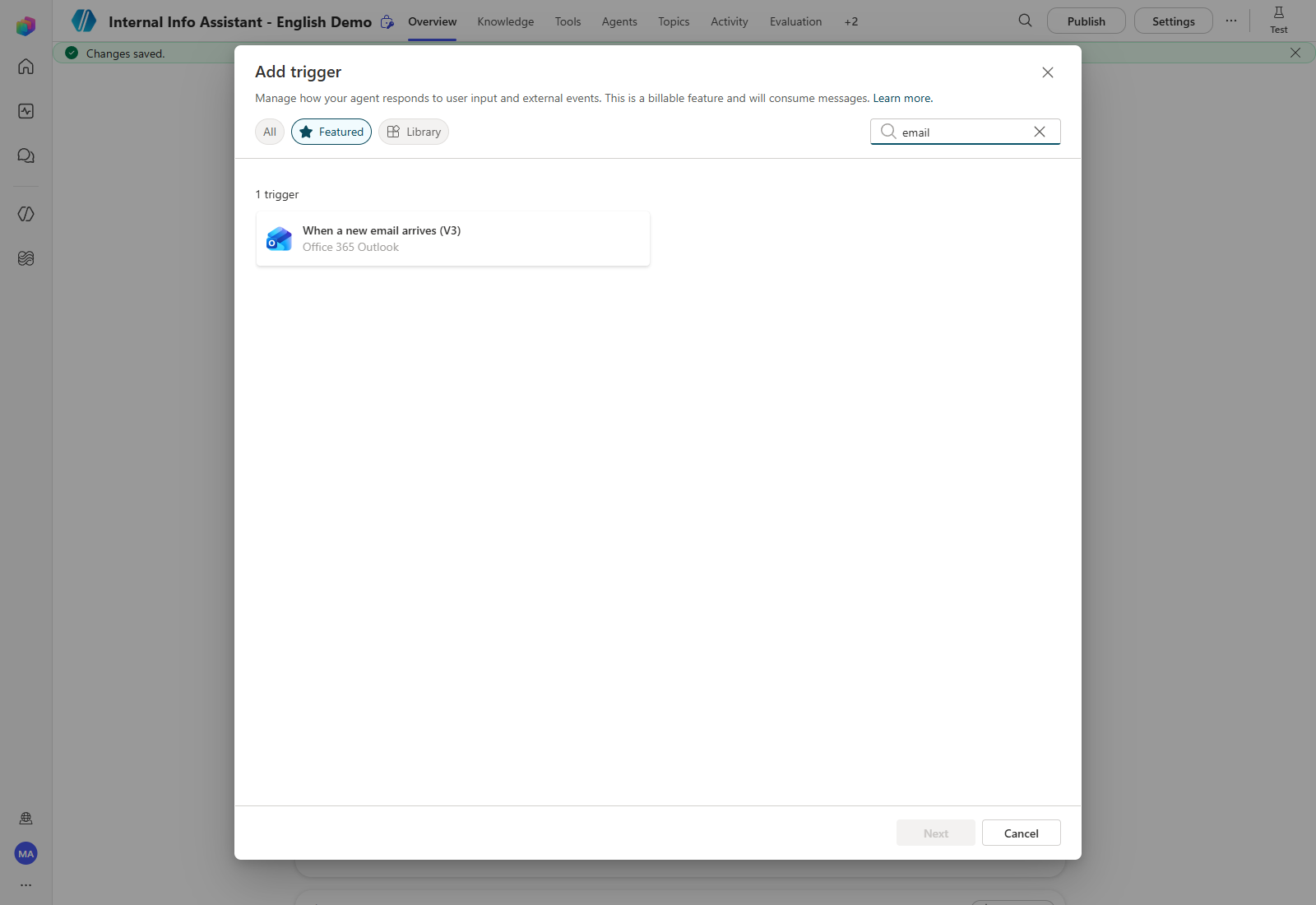The image size is (1316, 905).
Task: Click the Cancel button
Action: pos(1021,833)
